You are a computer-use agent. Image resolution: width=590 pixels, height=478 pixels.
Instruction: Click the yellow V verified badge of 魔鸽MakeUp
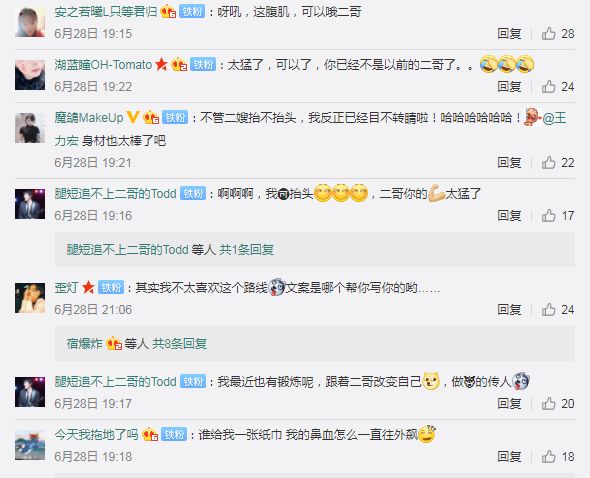tap(132, 118)
